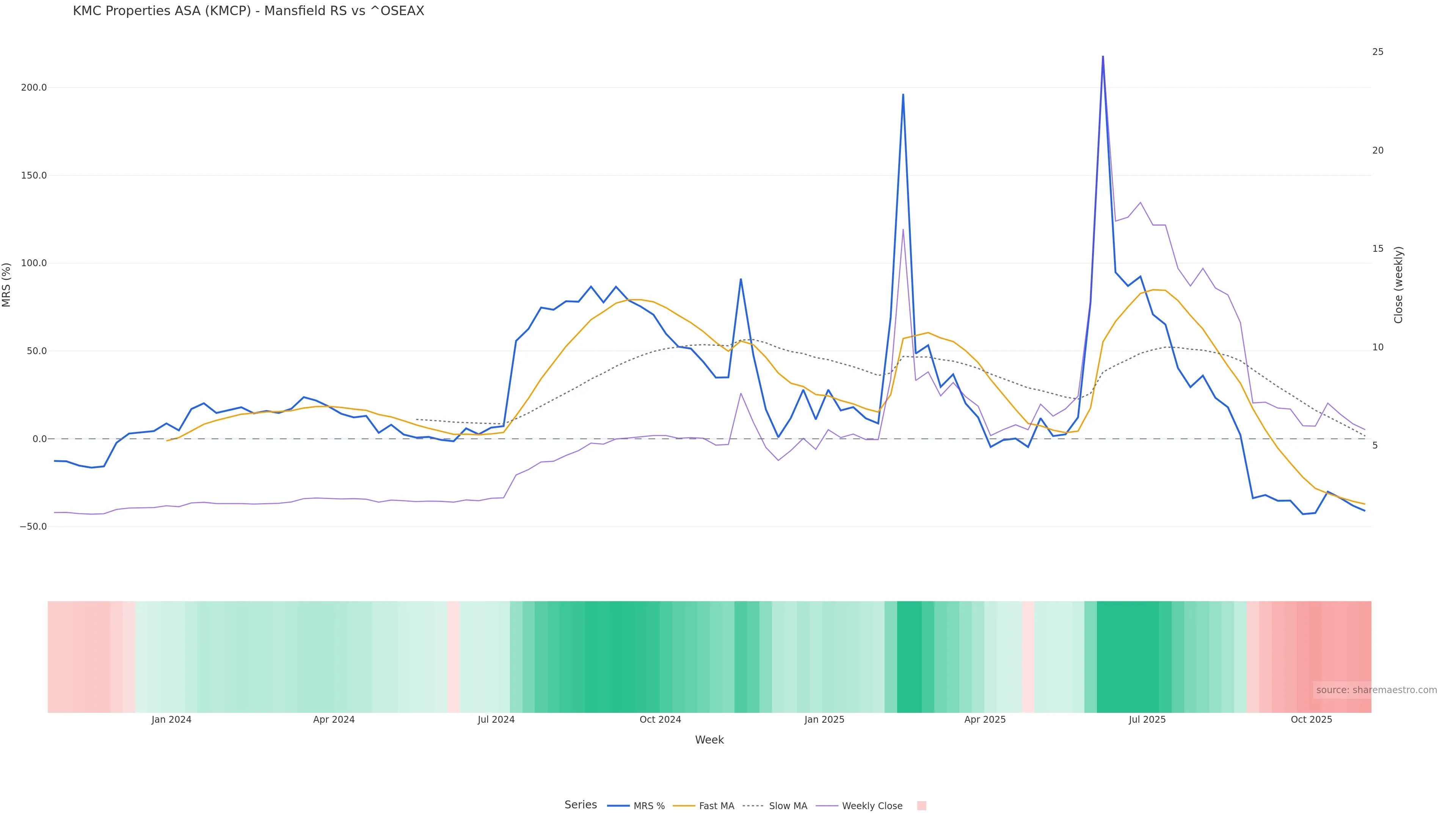Click the Oct 2024 x-axis tick label
The image size is (1456, 819).
(660, 720)
